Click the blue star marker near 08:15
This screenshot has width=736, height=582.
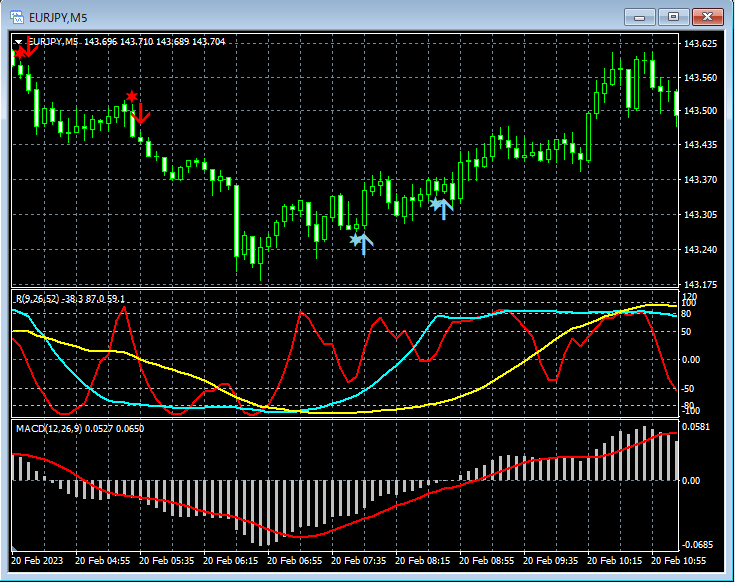[x=435, y=203]
